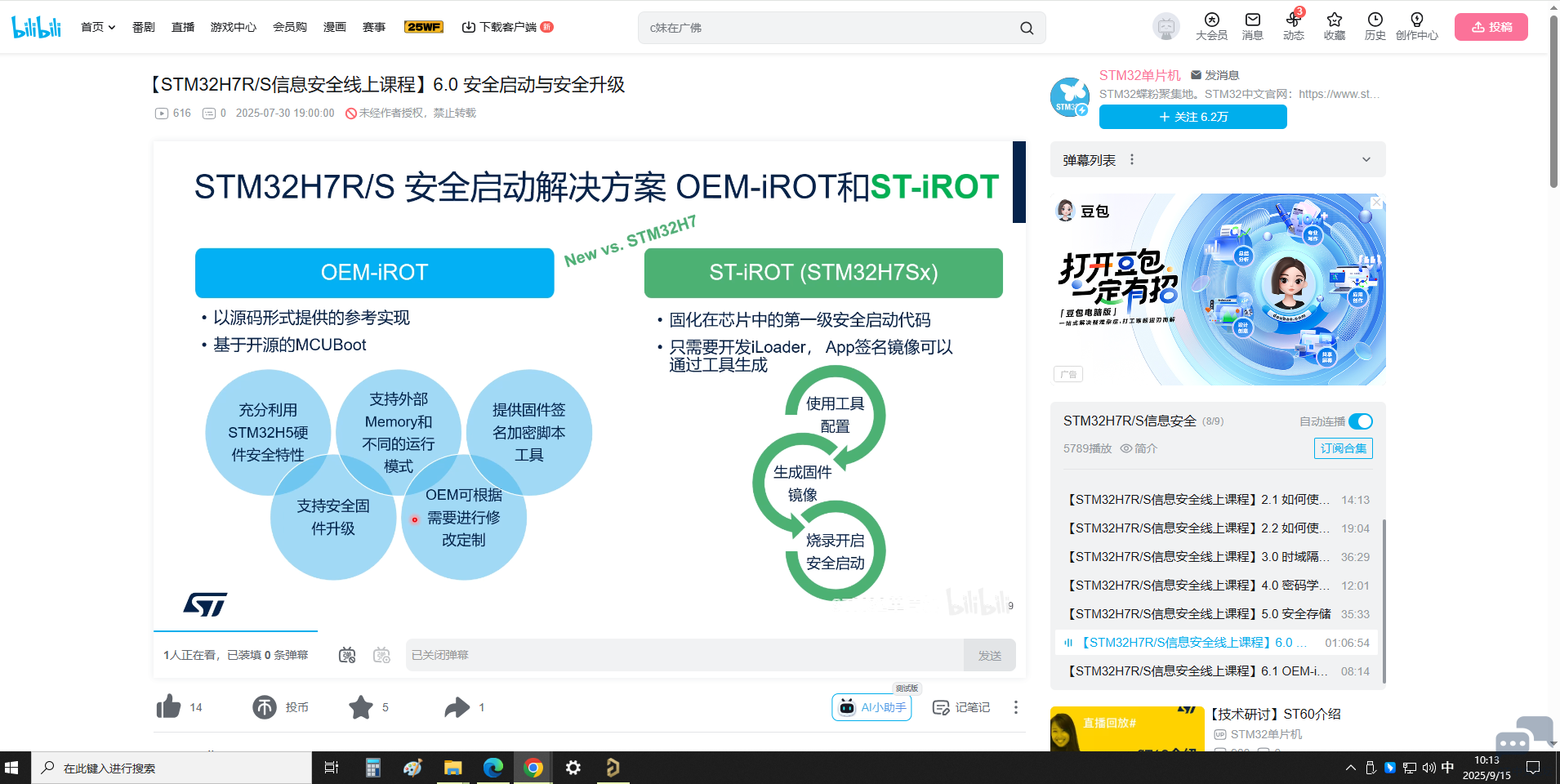This screenshot has width=1560, height=784.
Task: Play episode 6.1 OEM-i in playlist
Action: pos(1216,671)
